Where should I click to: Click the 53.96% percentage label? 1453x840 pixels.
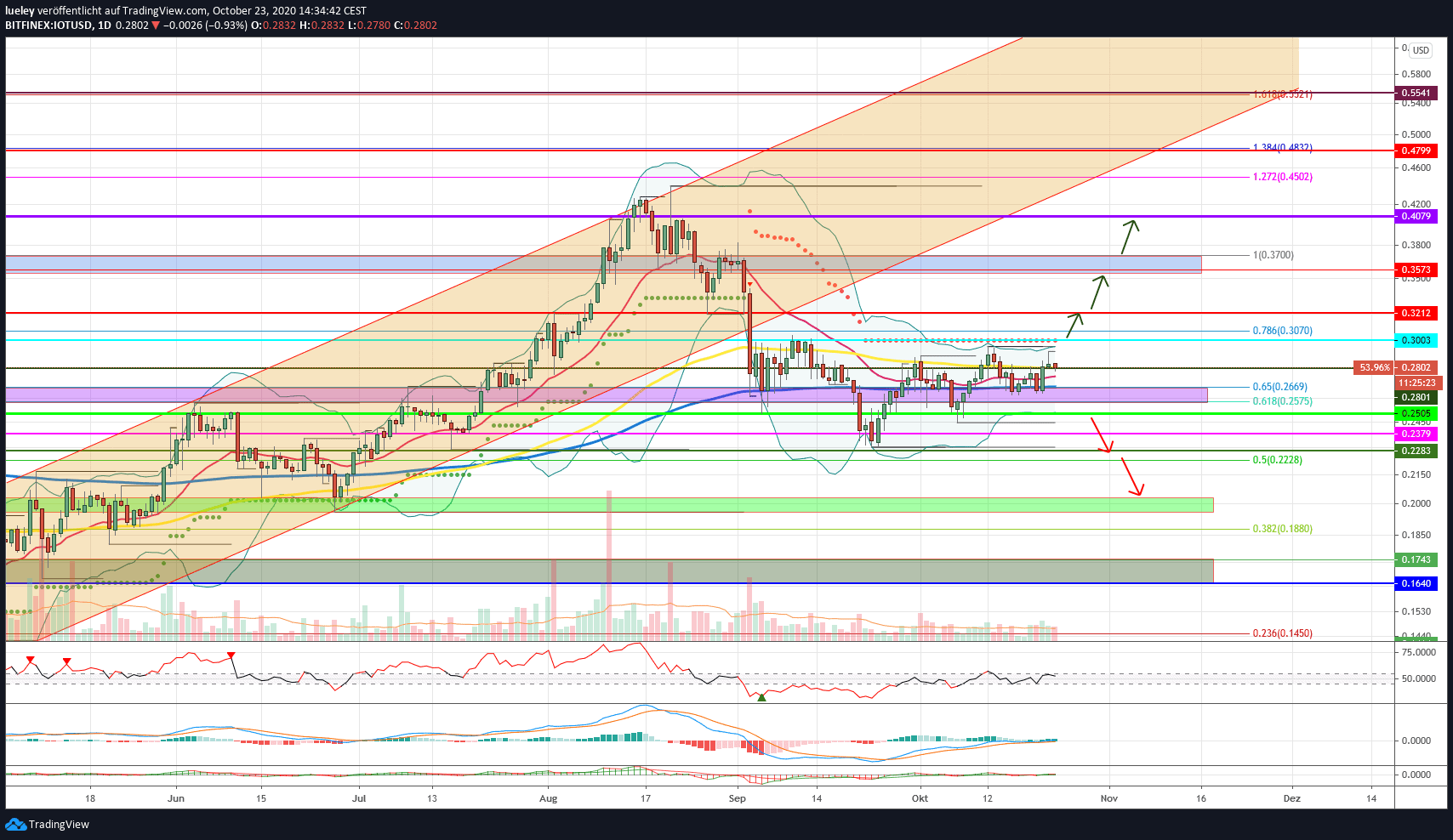(1375, 367)
